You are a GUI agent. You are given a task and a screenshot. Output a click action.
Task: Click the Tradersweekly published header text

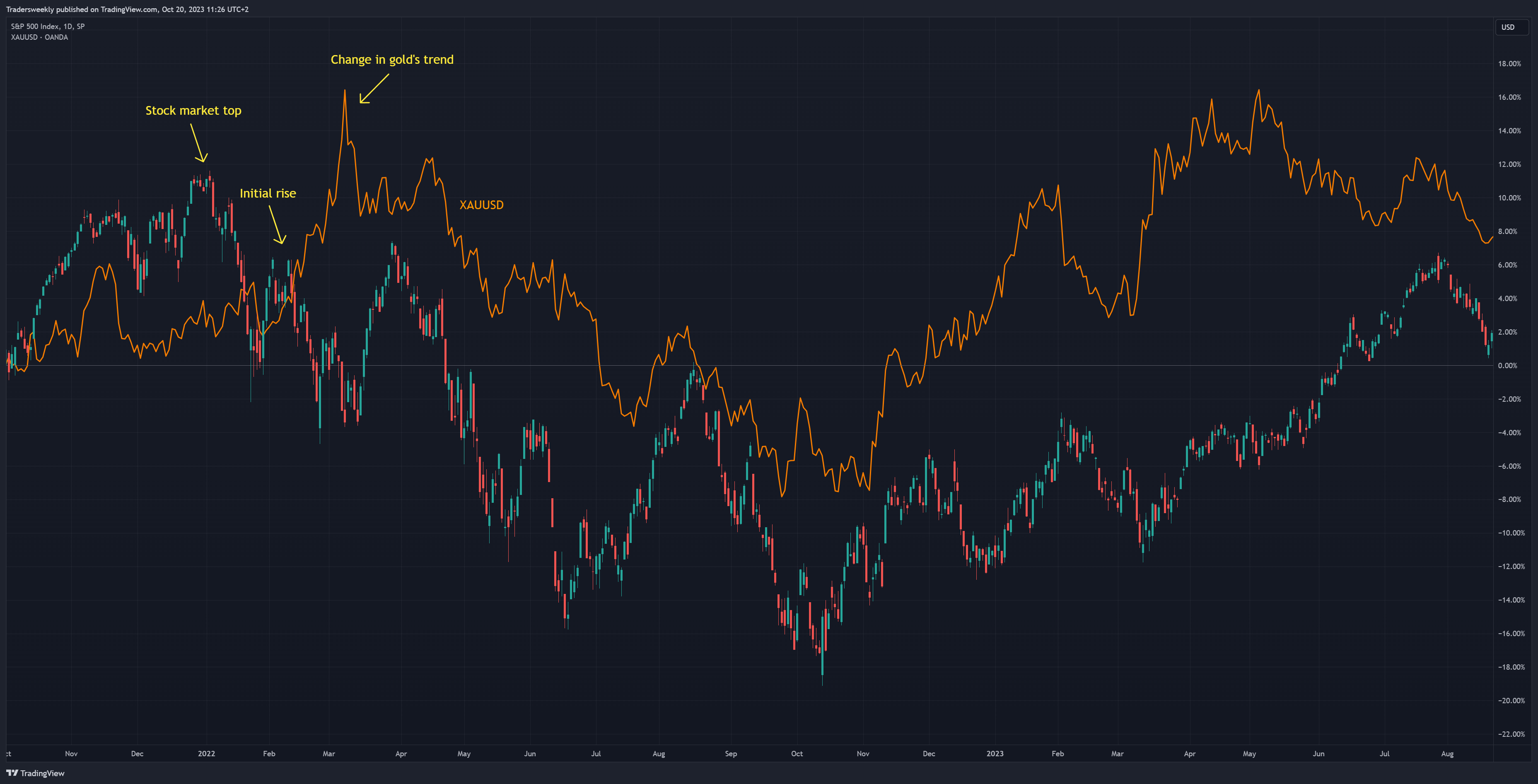pyautogui.click(x=127, y=9)
